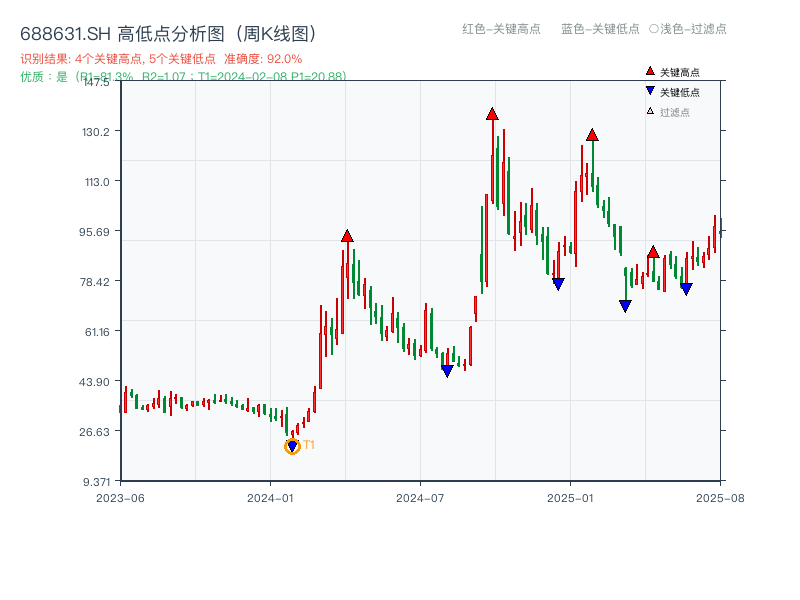Click the blue low triangle below the 2024-07 dip
Viewport: 800px width, 600px height.
click(447, 369)
